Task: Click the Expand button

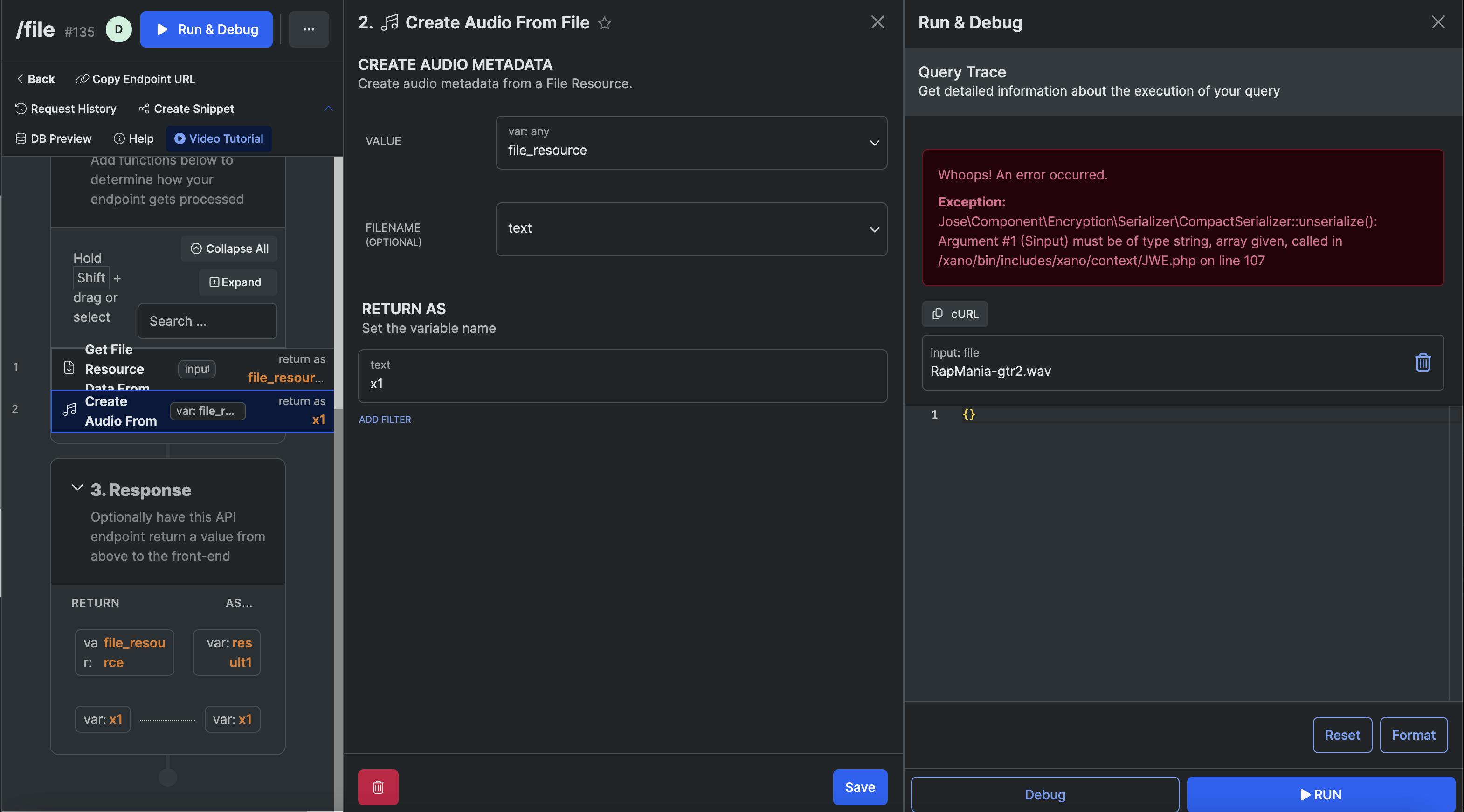Action: tap(238, 282)
